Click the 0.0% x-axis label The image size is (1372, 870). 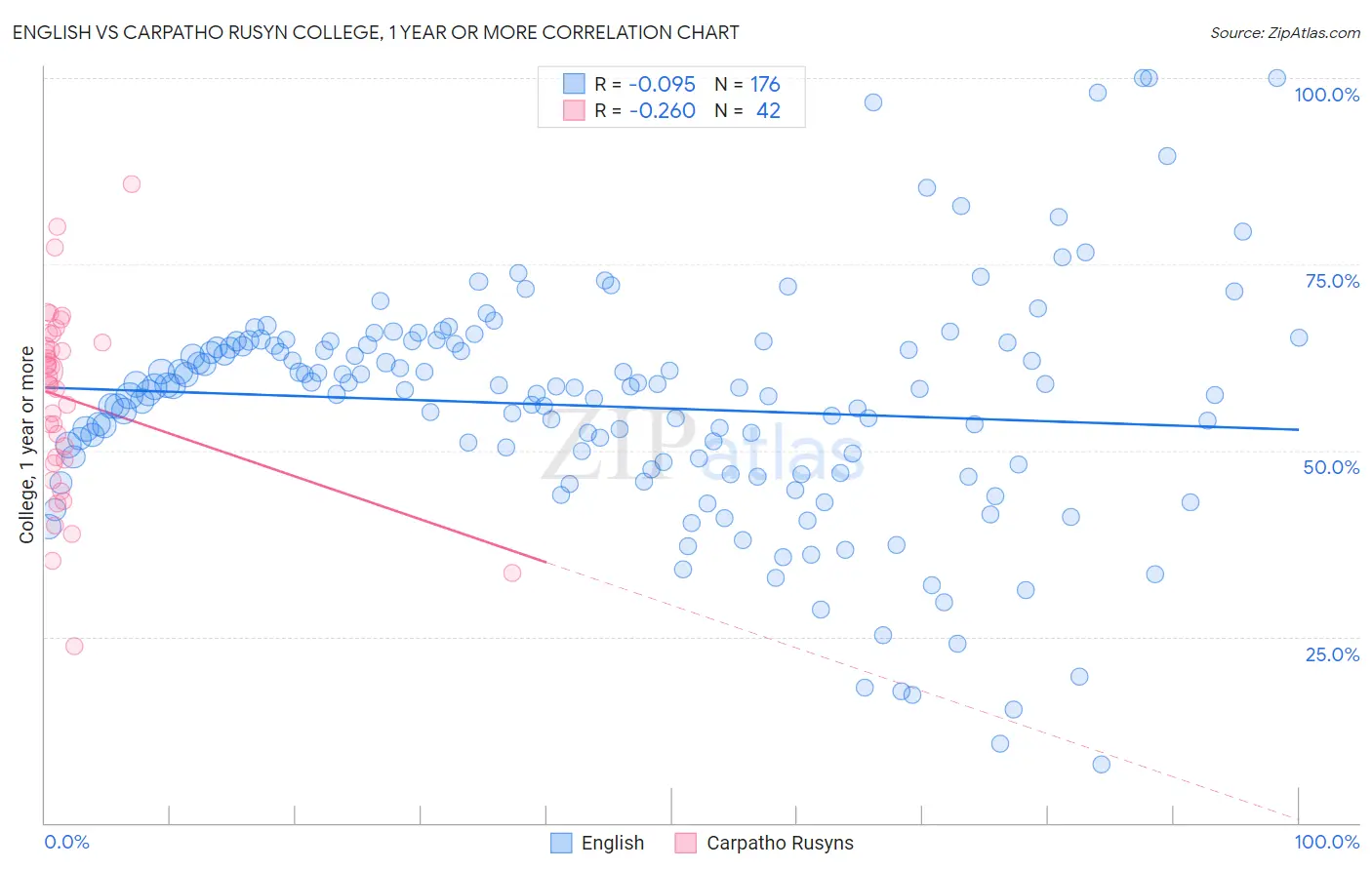click(x=66, y=842)
